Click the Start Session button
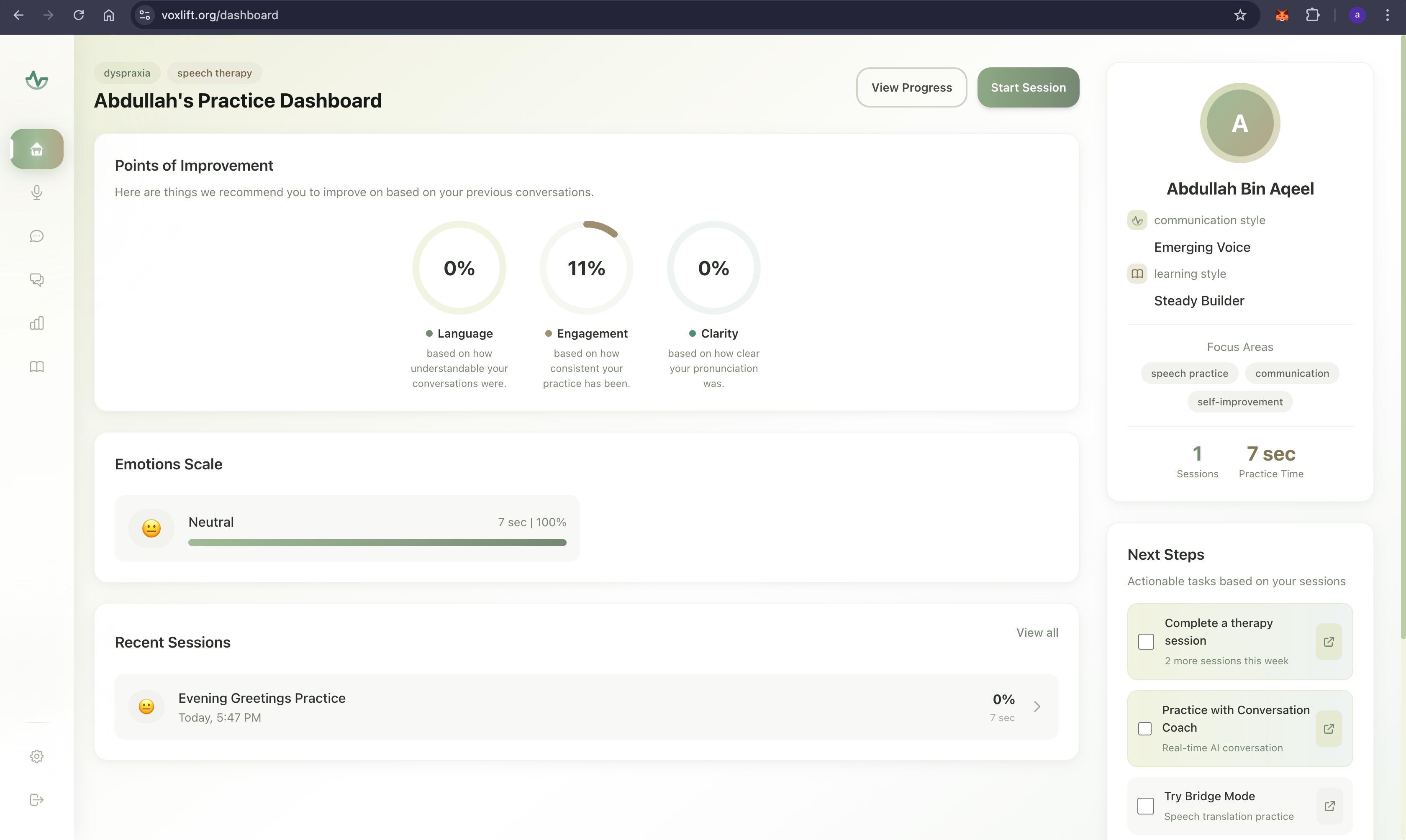The width and height of the screenshot is (1406, 840). pos(1028,88)
